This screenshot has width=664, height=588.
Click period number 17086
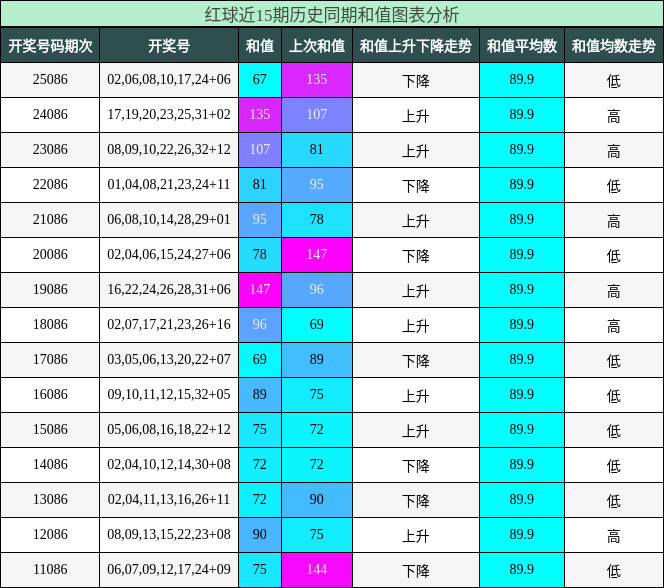(50, 359)
